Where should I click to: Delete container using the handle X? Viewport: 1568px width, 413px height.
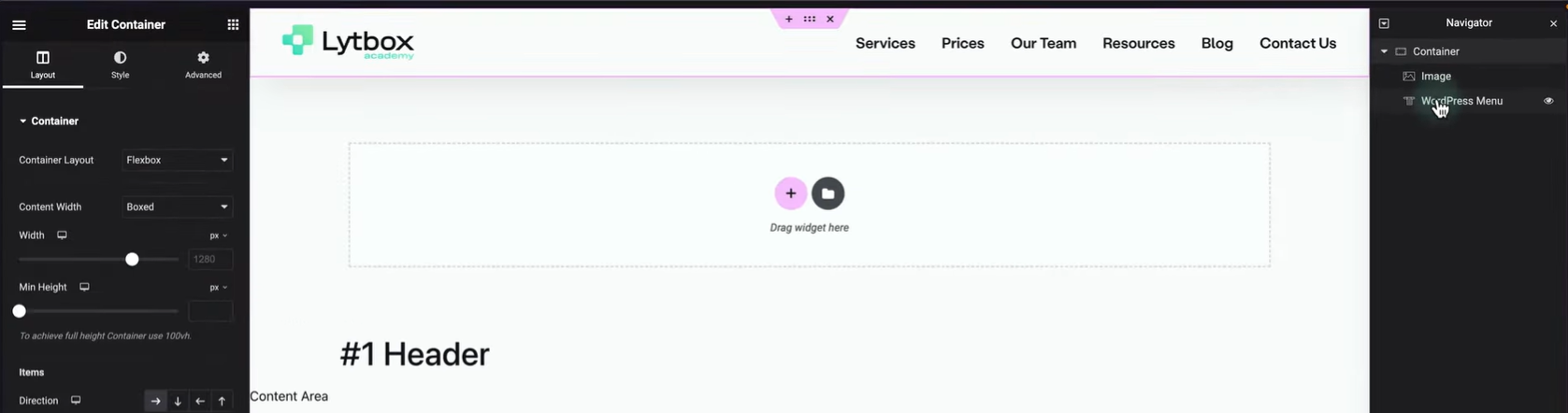click(830, 19)
